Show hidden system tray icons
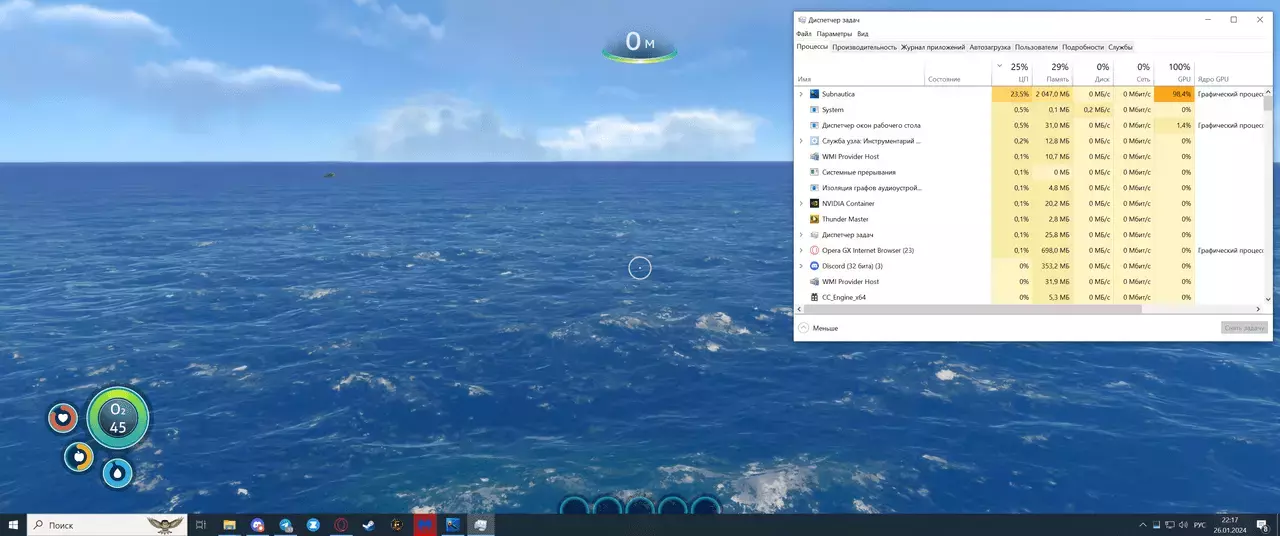 coord(1143,525)
